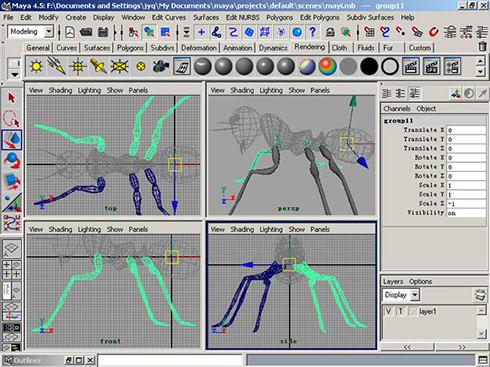Toggle layer1 template T box

401,311
